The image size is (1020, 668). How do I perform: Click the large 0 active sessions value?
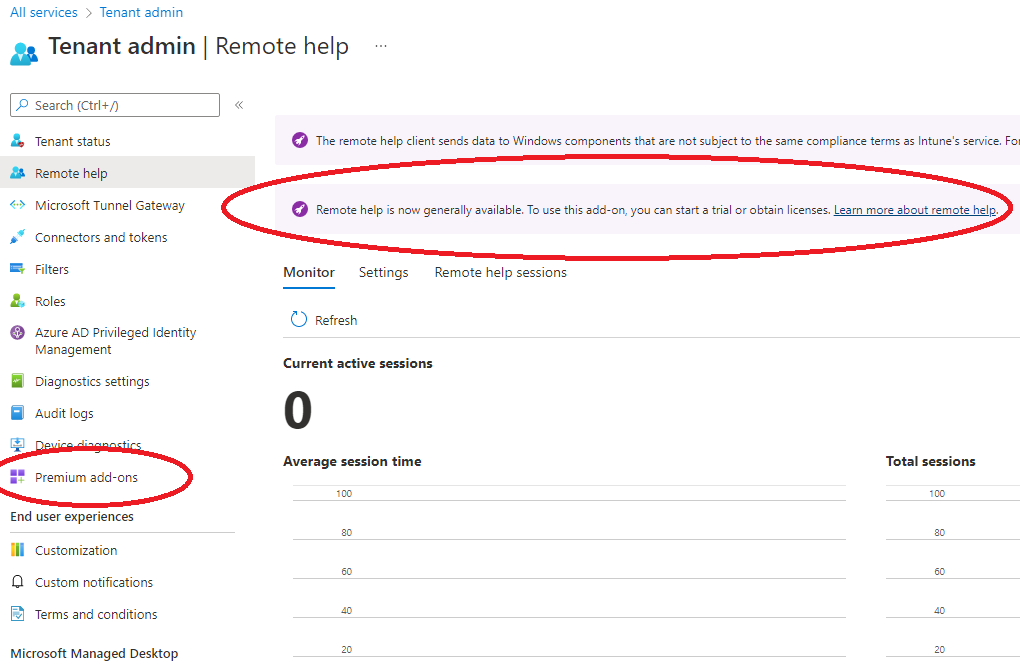(x=298, y=410)
